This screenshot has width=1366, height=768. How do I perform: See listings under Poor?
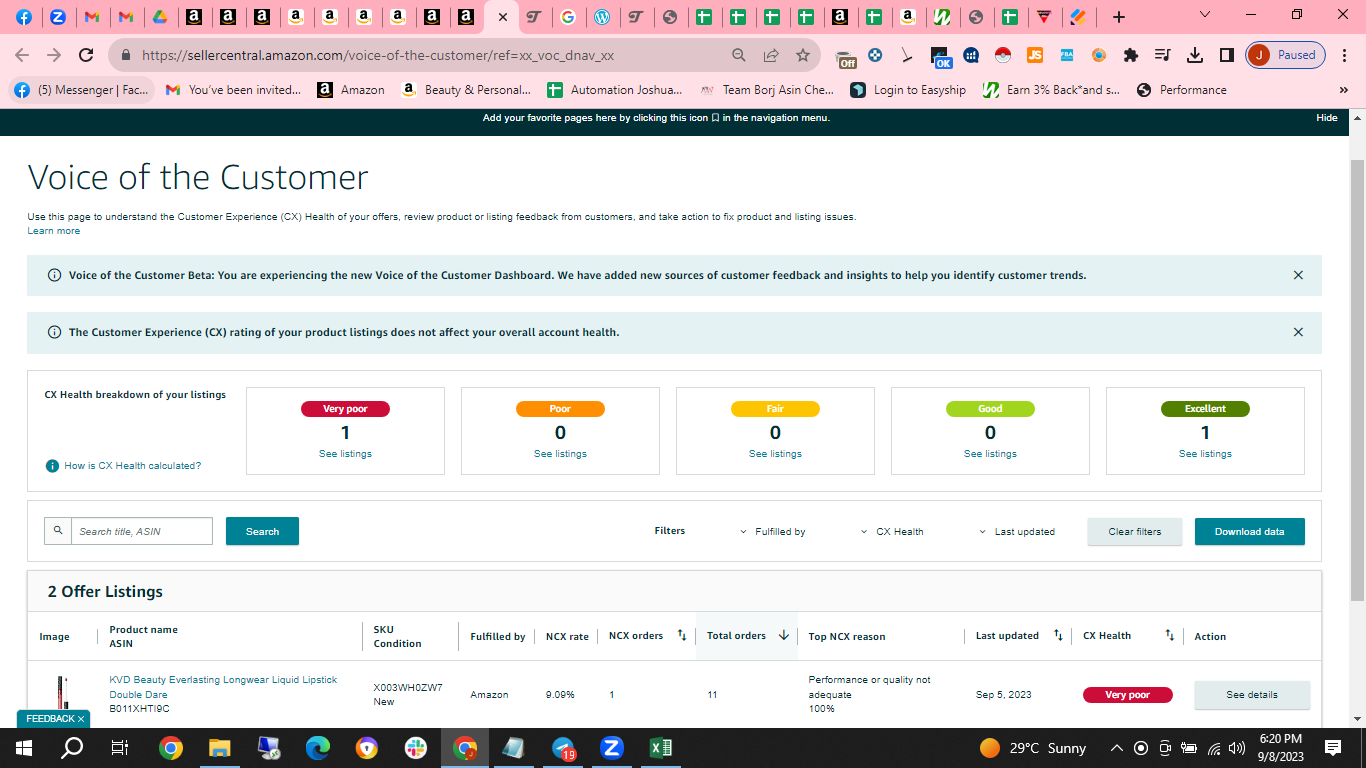click(x=560, y=454)
